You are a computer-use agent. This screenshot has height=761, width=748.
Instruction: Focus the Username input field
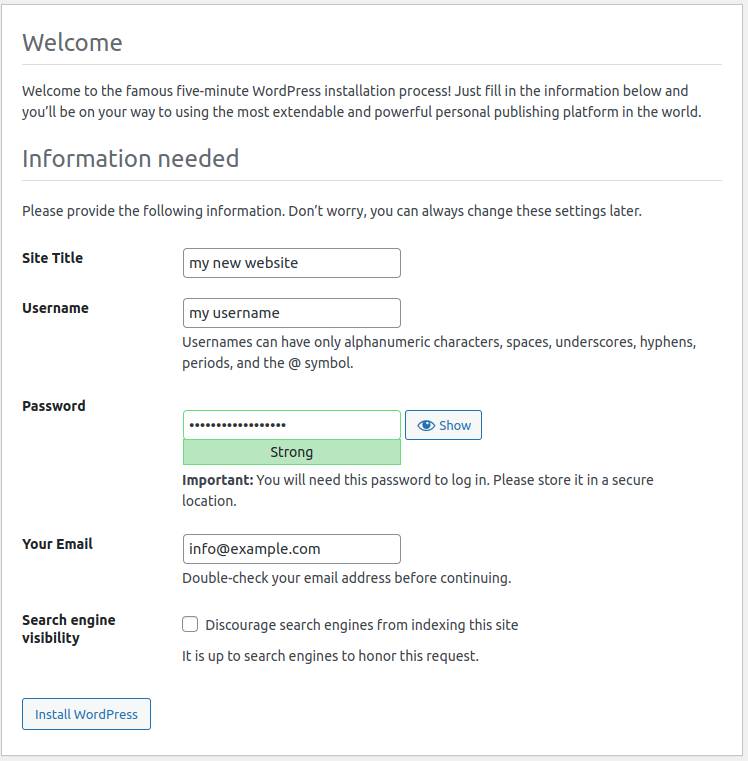click(292, 313)
